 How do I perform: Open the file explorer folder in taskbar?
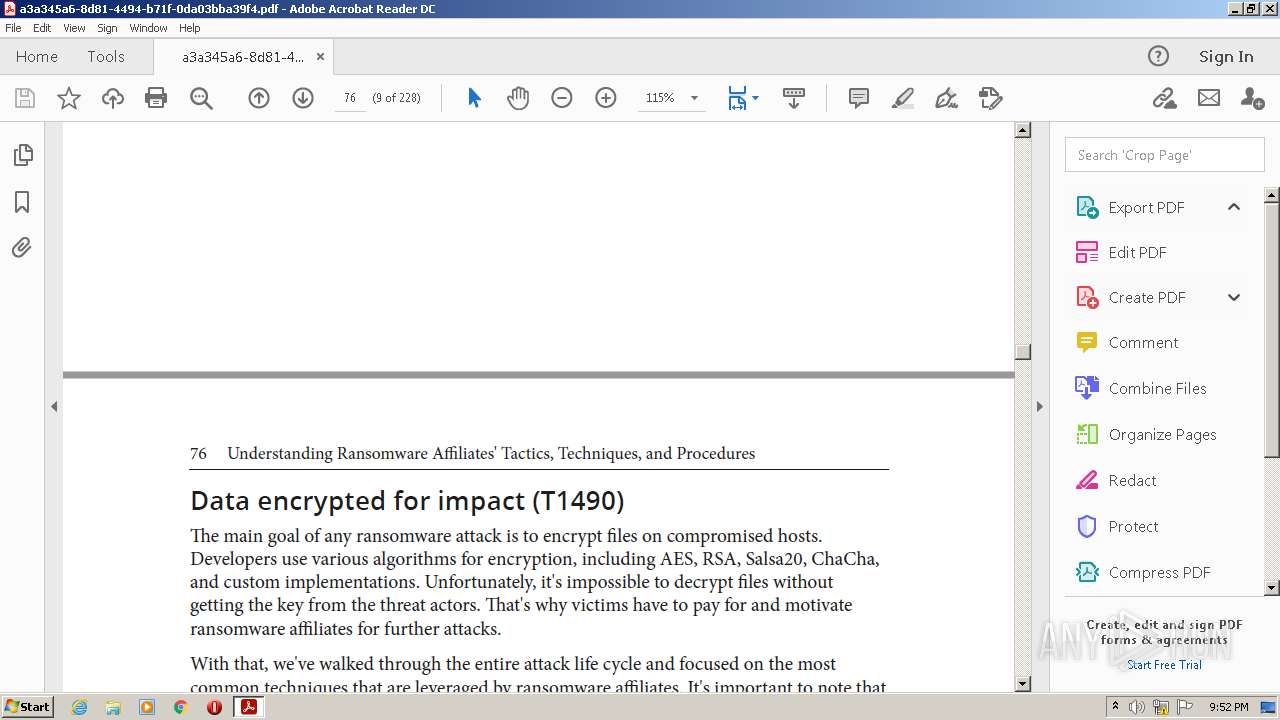(113, 707)
